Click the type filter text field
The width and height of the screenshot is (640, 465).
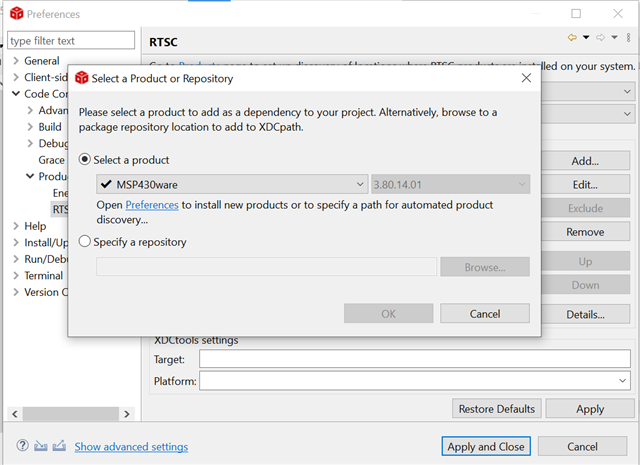tap(70, 41)
